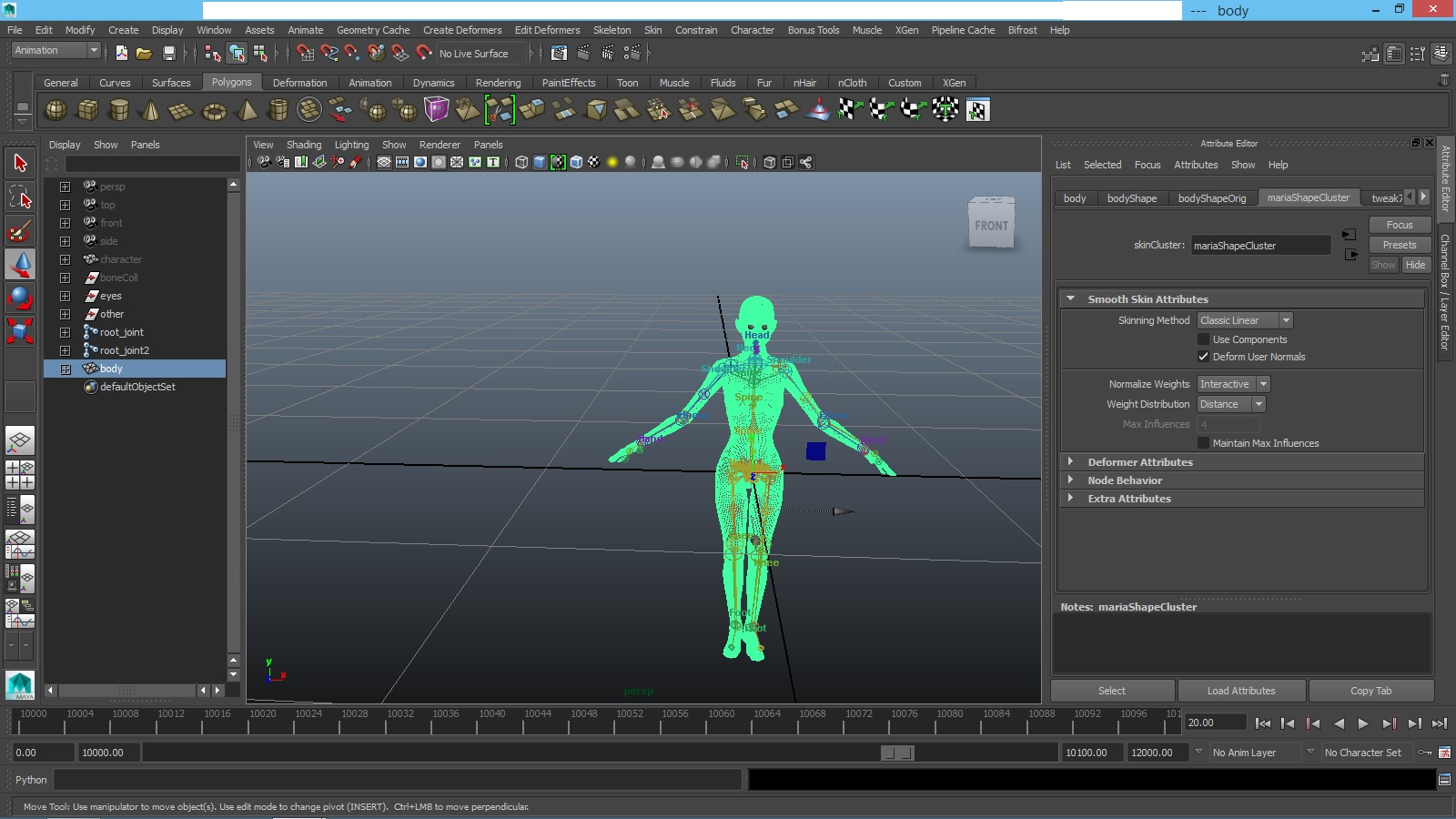Screen dimensions: 1456x819
Task: Click the current frame field showing 20.00
Action: (1216, 723)
